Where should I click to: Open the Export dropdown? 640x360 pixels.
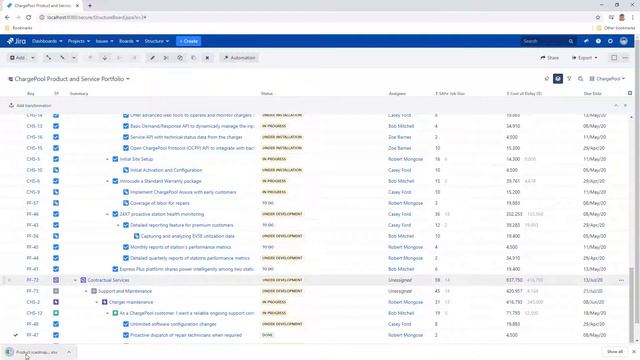coord(584,58)
